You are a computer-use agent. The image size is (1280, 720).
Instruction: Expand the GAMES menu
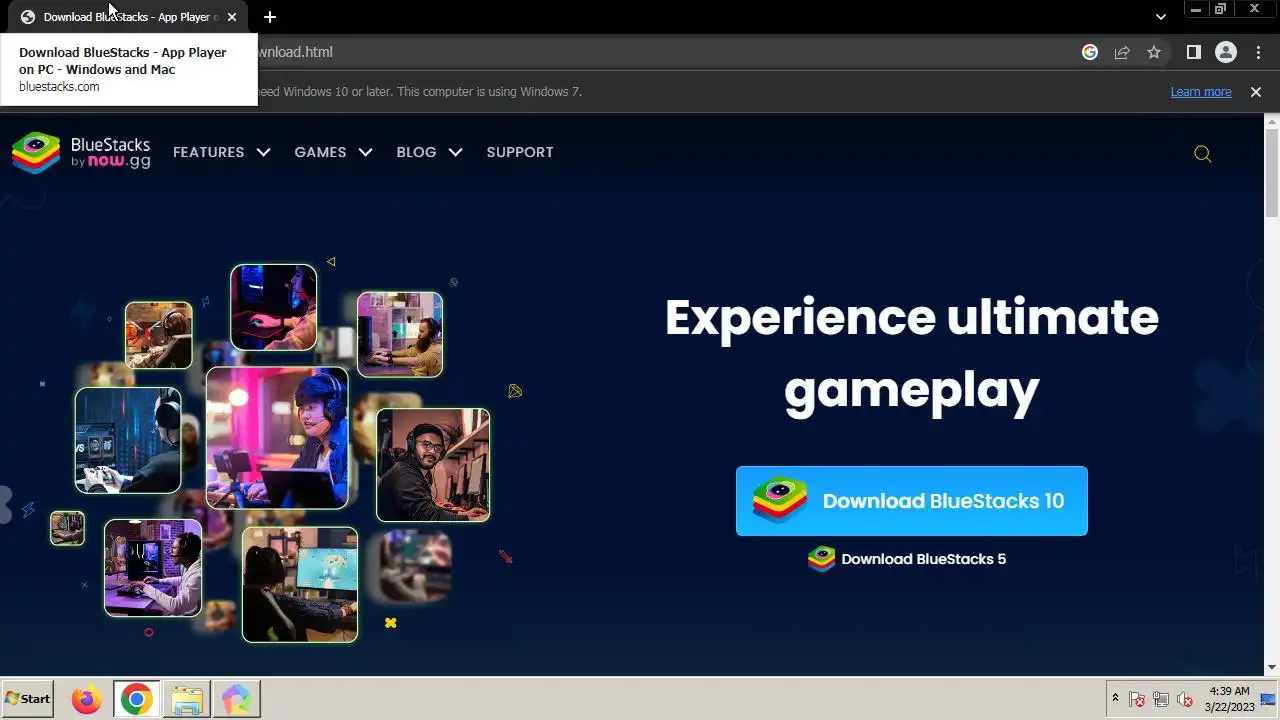[333, 152]
